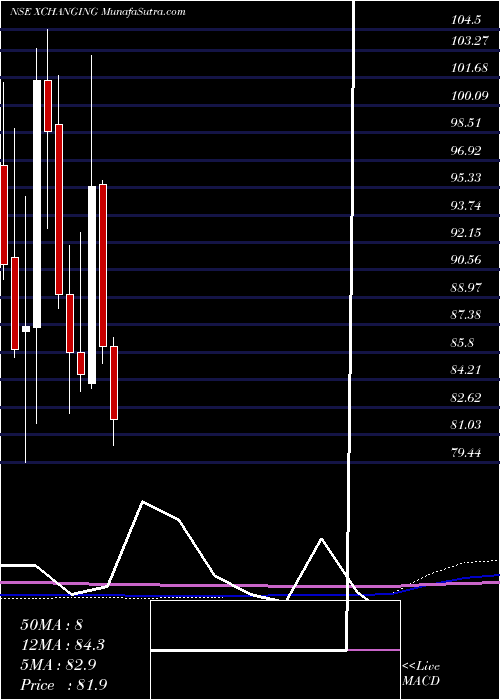Click the 104.5 price axis label

click(x=466, y=20)
